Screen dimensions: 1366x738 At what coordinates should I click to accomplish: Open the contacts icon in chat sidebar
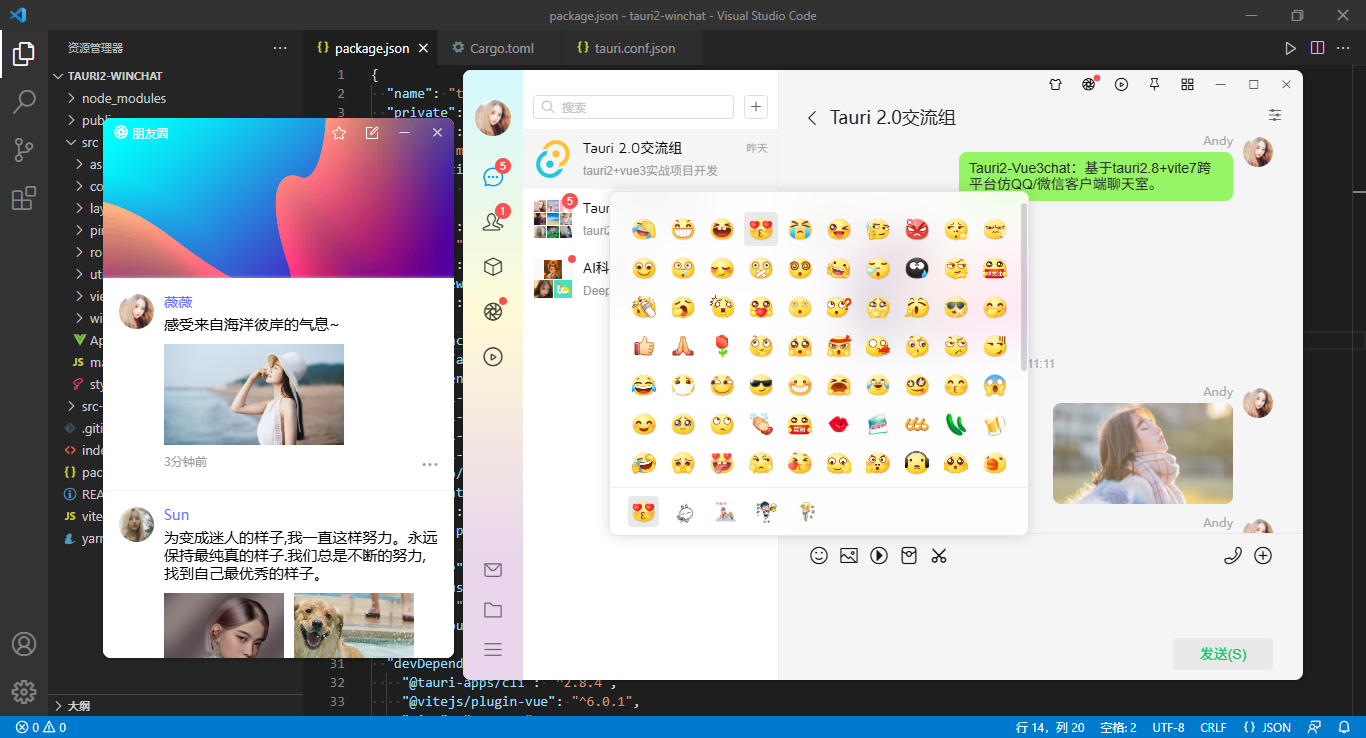(493, 222)
